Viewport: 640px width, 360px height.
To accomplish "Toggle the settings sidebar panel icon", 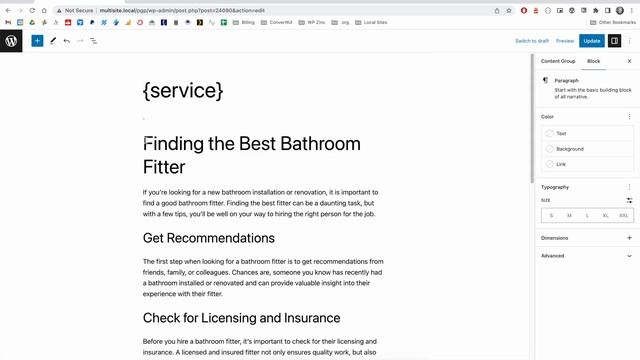I will [x=614, y=41].
